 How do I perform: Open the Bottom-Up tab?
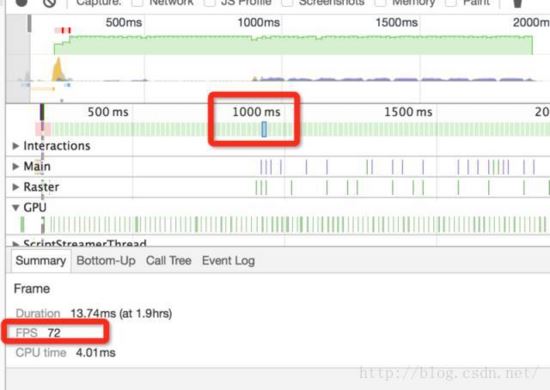(106, 261)
